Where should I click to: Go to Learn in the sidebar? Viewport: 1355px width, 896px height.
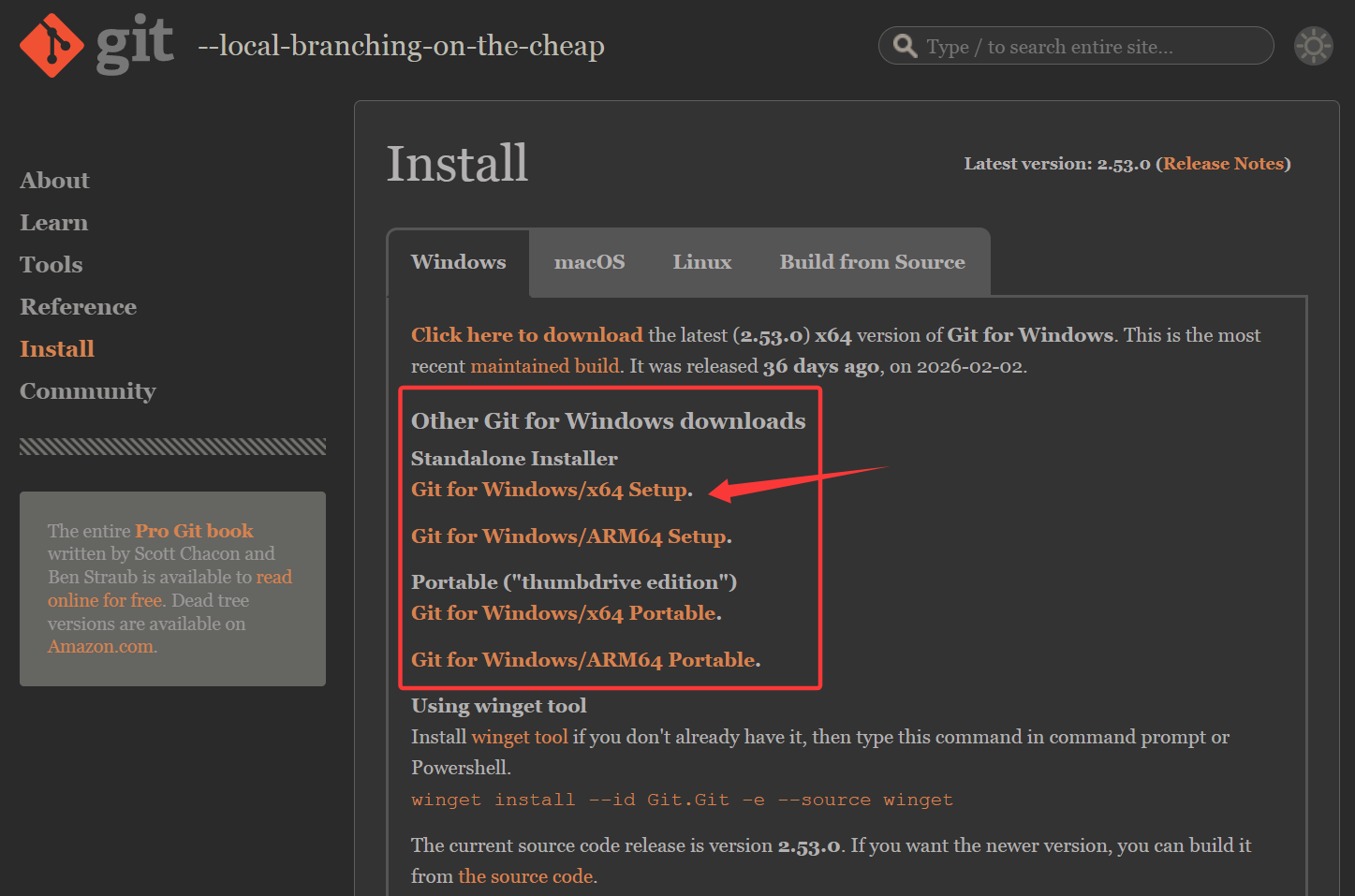coord(53,223)
